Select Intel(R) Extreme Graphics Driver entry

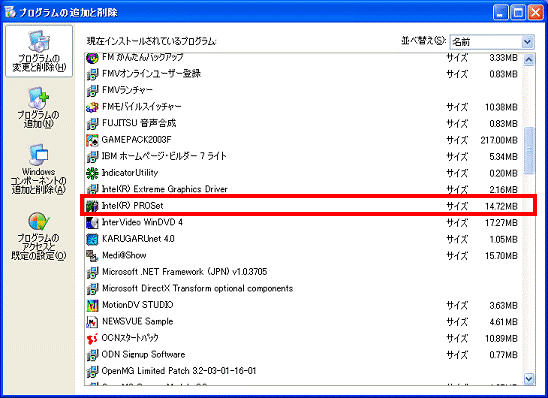(303, 189)
